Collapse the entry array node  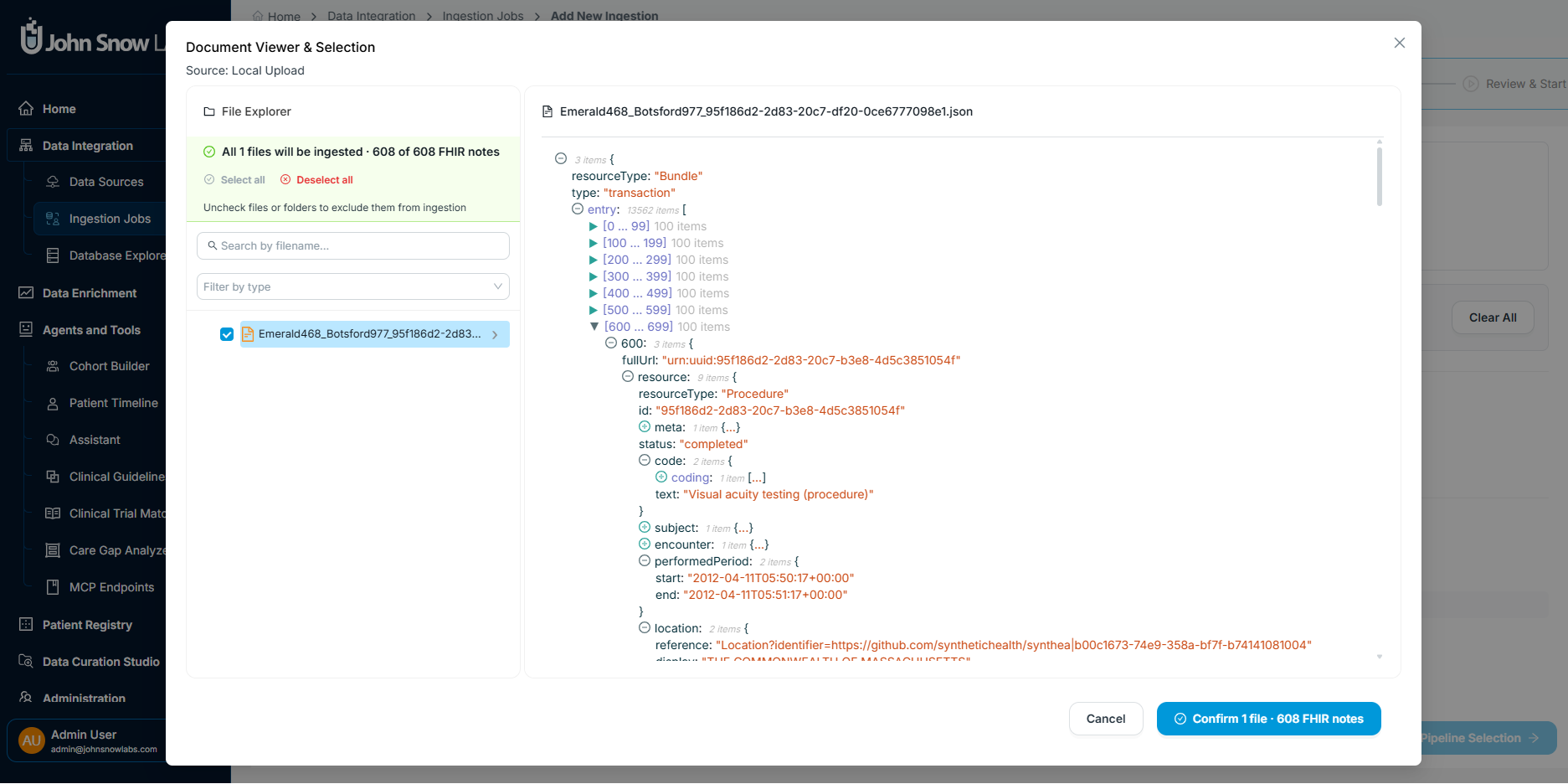point(578,209)
